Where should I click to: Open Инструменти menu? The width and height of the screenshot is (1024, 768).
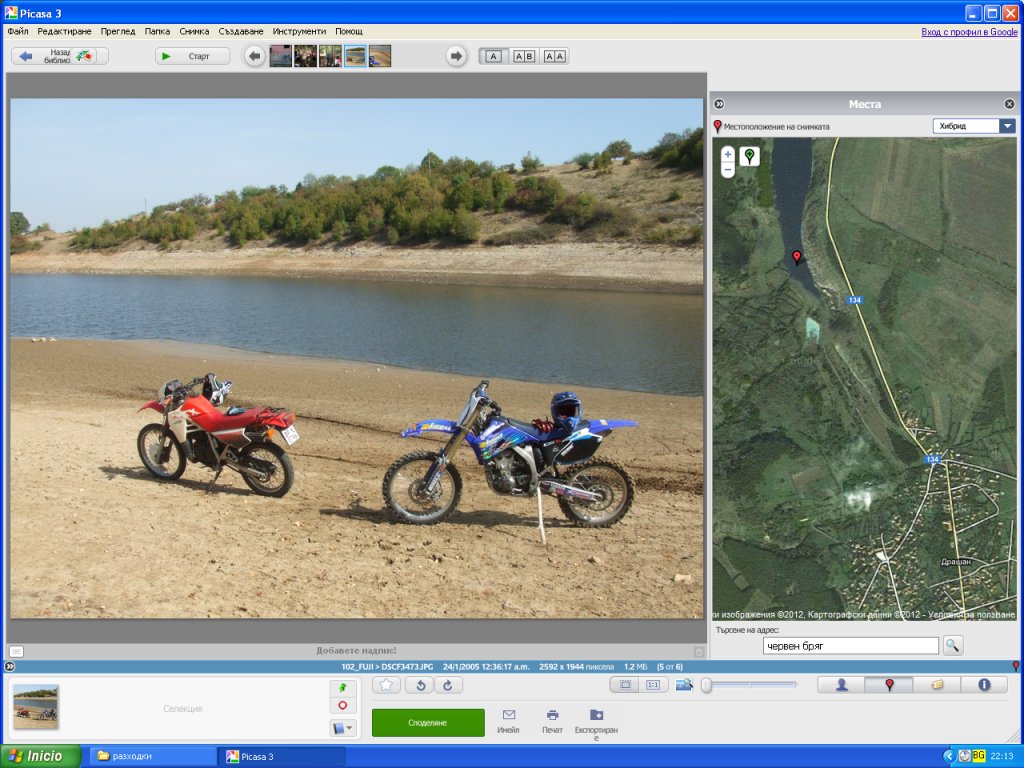pos(299,31)
